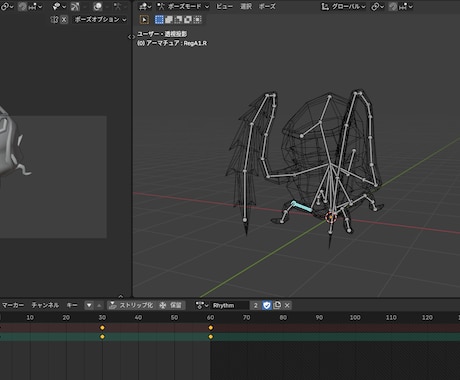Click frame 10 on the timeline ruler

click(30, 317)
